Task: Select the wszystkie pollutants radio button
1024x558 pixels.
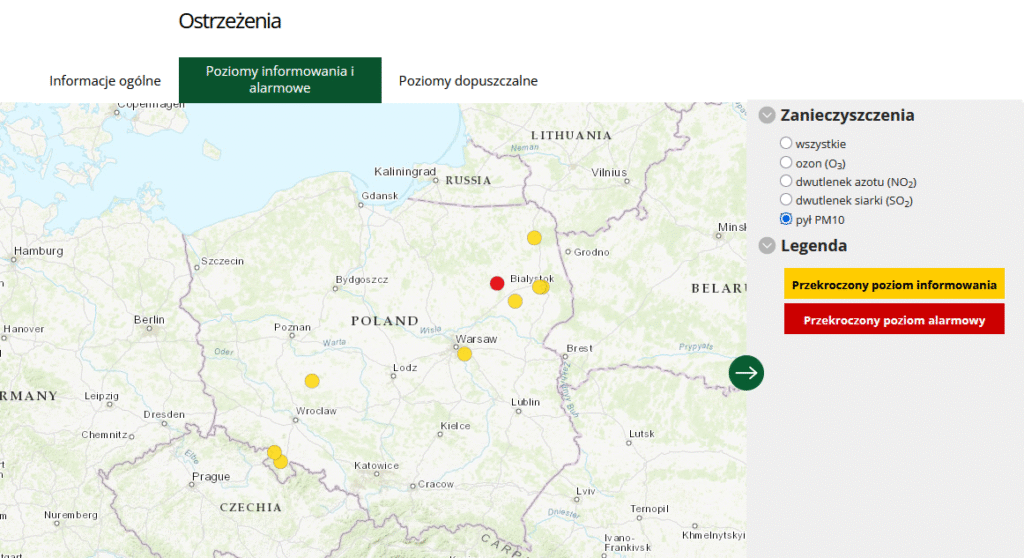Action: click(x=786, y=143)
